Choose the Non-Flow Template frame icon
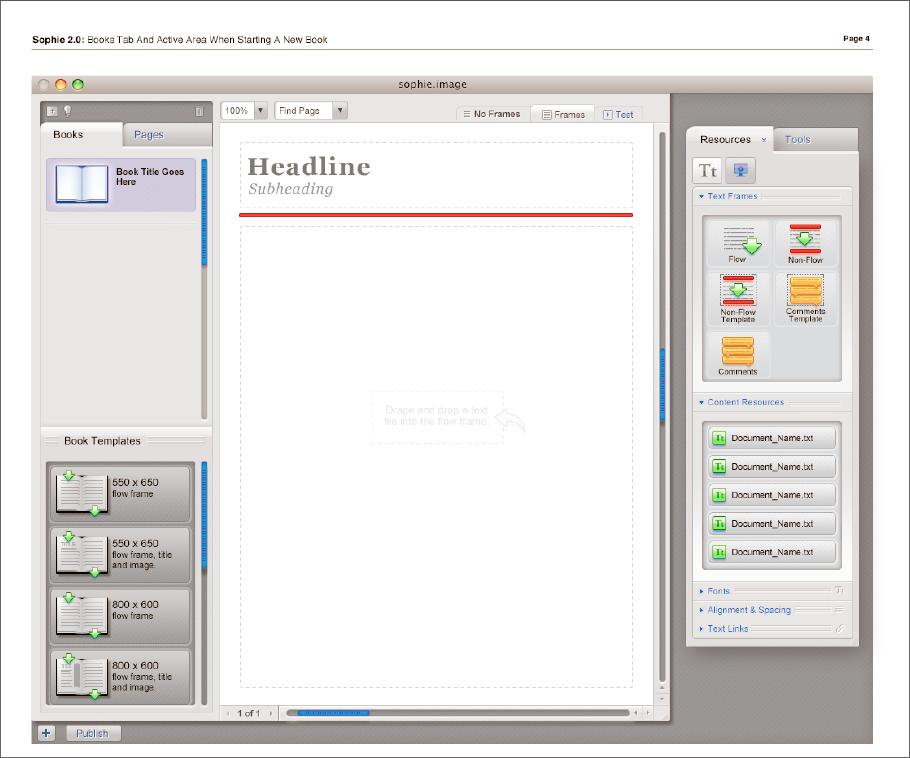This screenshot has width=910, height=758. pyautogui.click(x=738, y=298)
